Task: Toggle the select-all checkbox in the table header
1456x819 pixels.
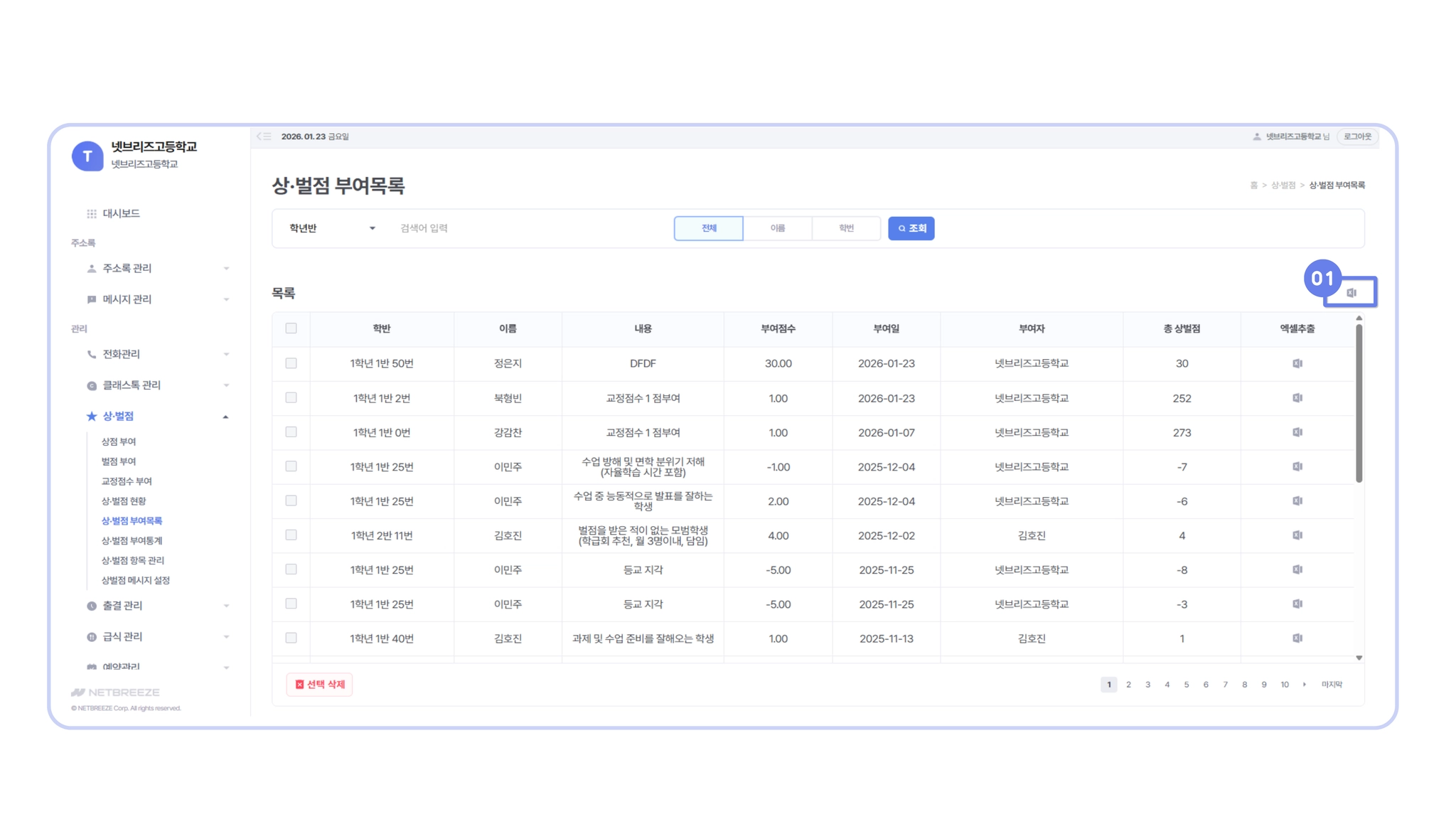Action: click(291, 328)
